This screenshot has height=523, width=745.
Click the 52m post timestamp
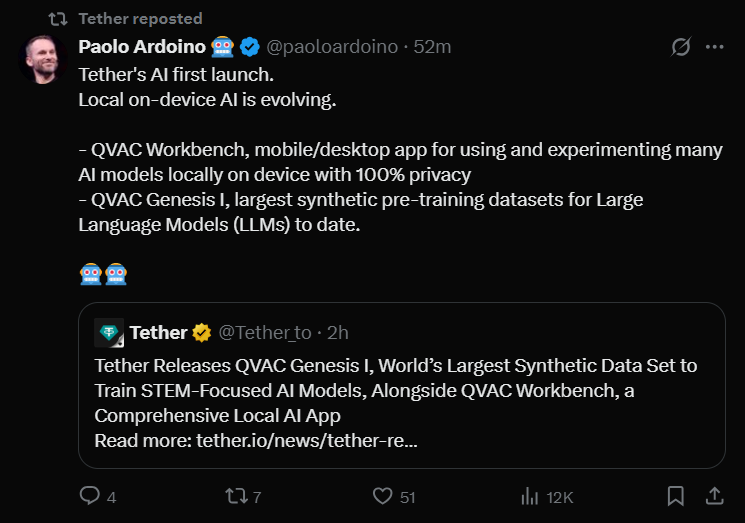433,47
